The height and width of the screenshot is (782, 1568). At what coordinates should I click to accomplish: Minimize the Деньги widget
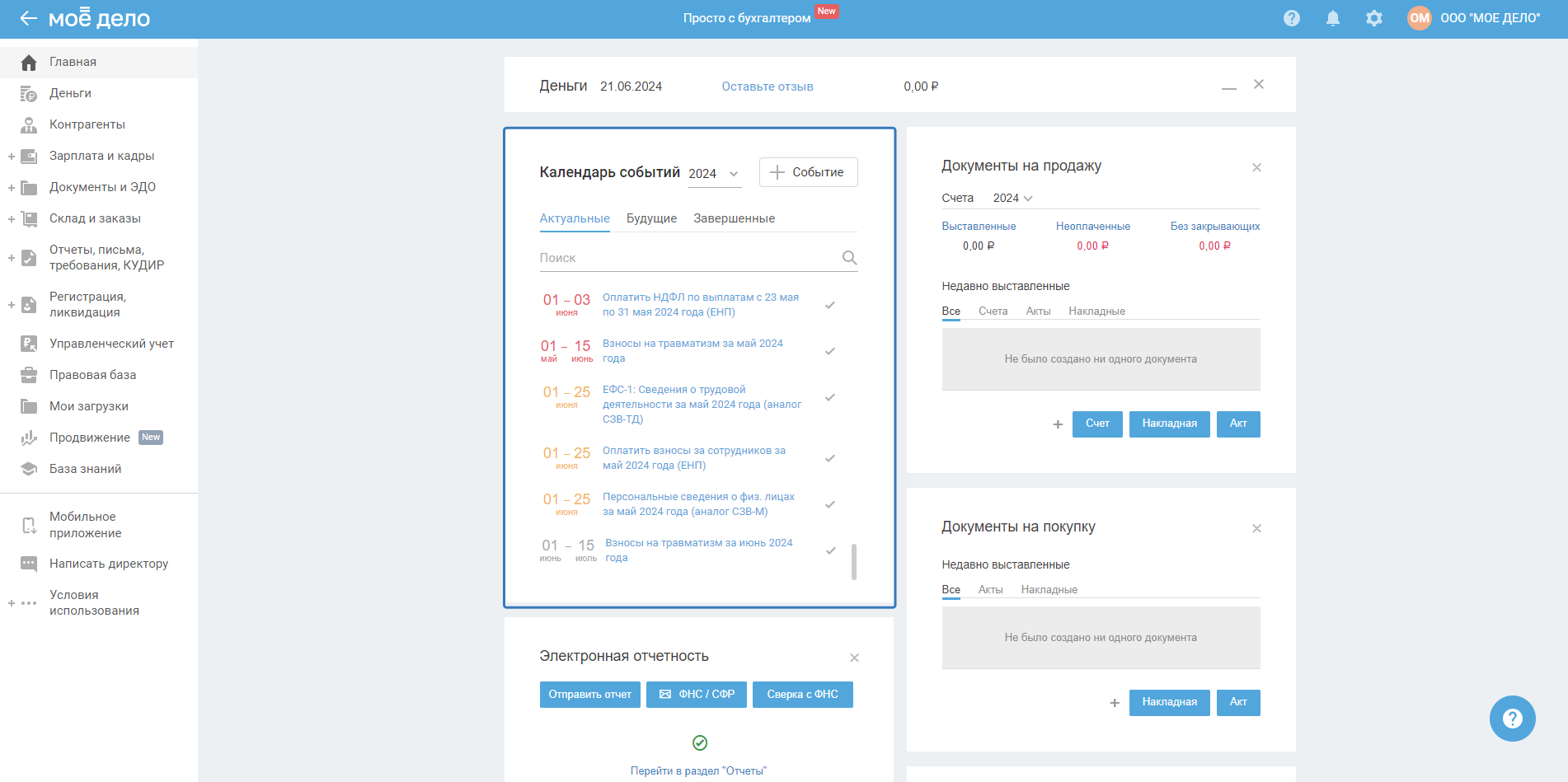(1229, 87)
